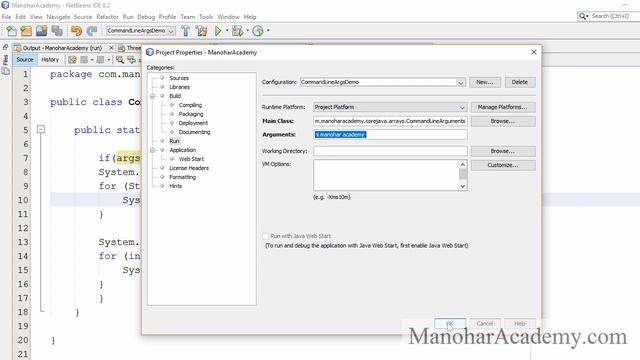Click the Redo arrow icon
640x360 pixels.
point(92,31)
